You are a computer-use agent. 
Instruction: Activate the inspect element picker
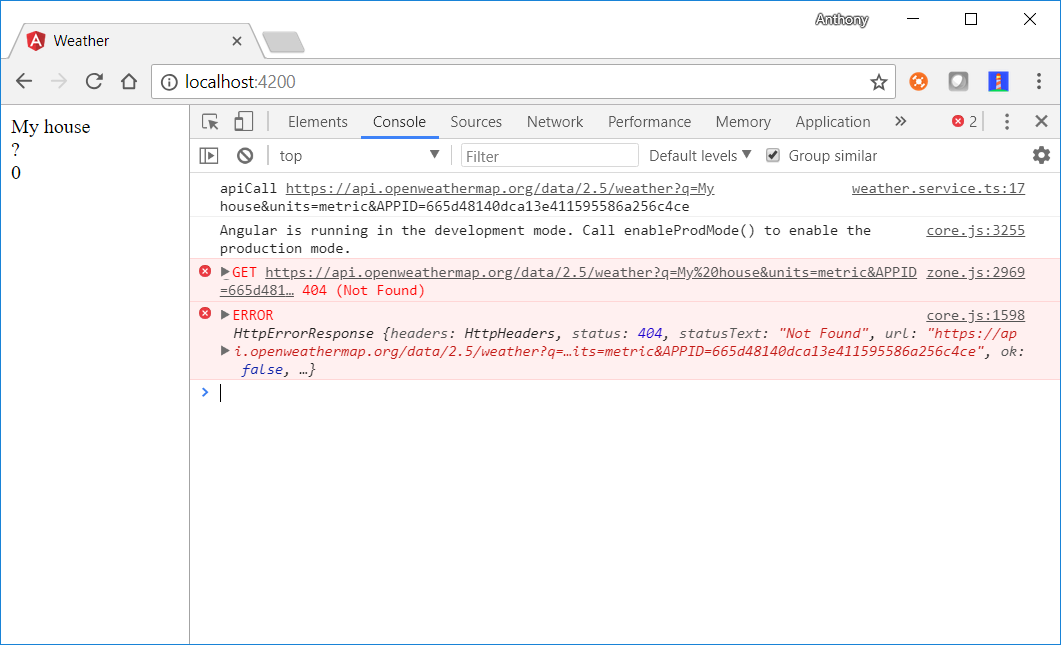coord(210,122)
